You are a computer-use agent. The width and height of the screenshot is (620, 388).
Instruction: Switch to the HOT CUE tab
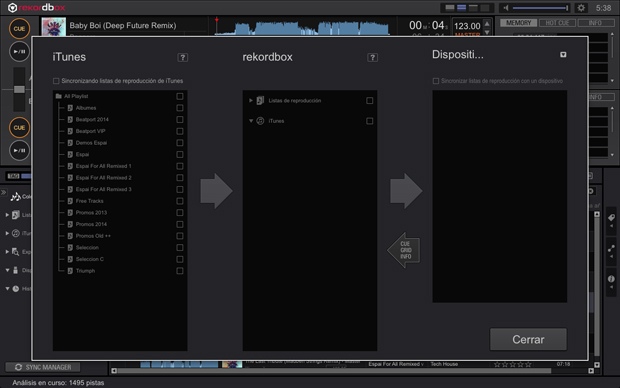(557, 23)
